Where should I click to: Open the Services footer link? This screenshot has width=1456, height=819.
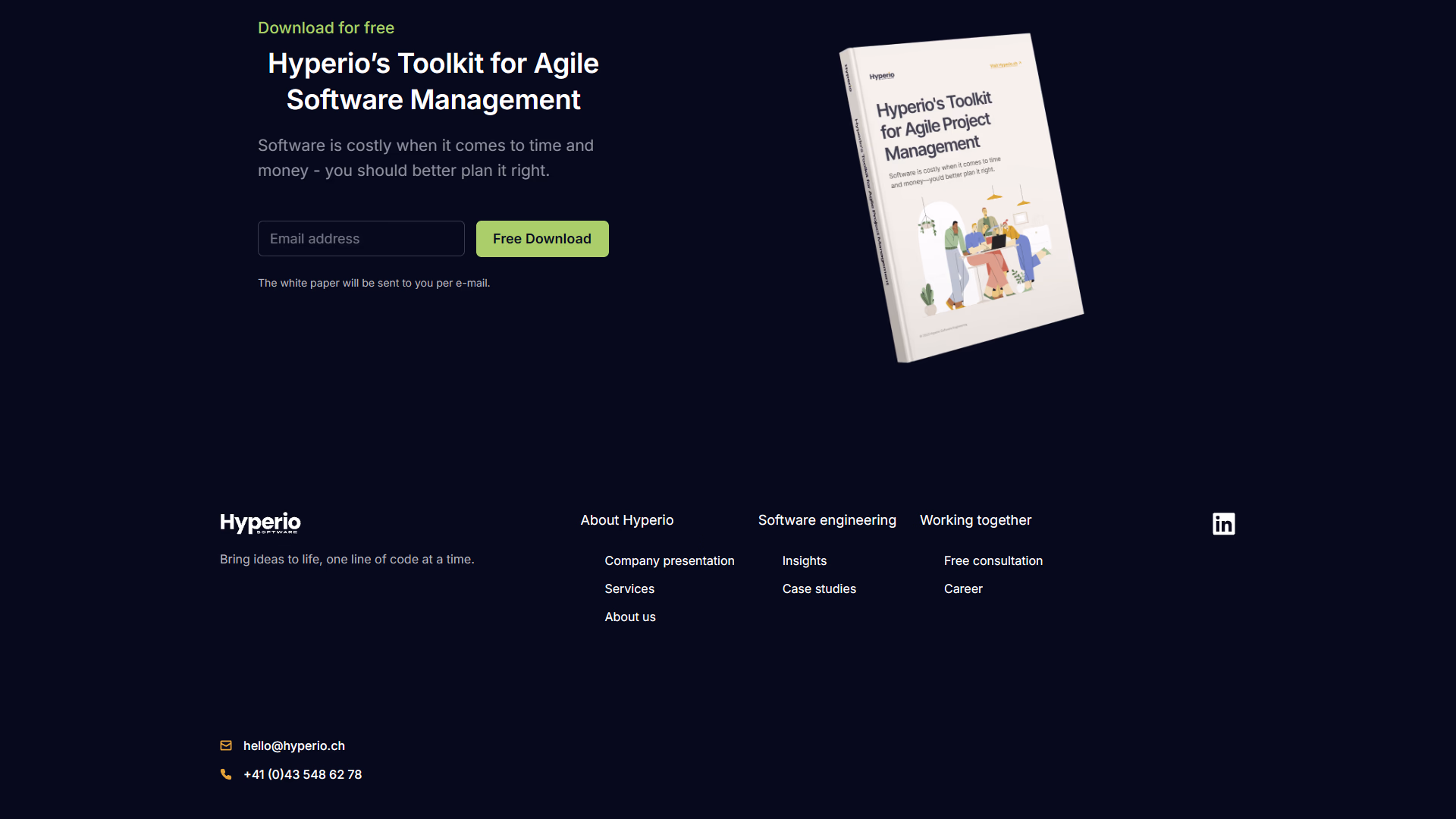[629, 589]
